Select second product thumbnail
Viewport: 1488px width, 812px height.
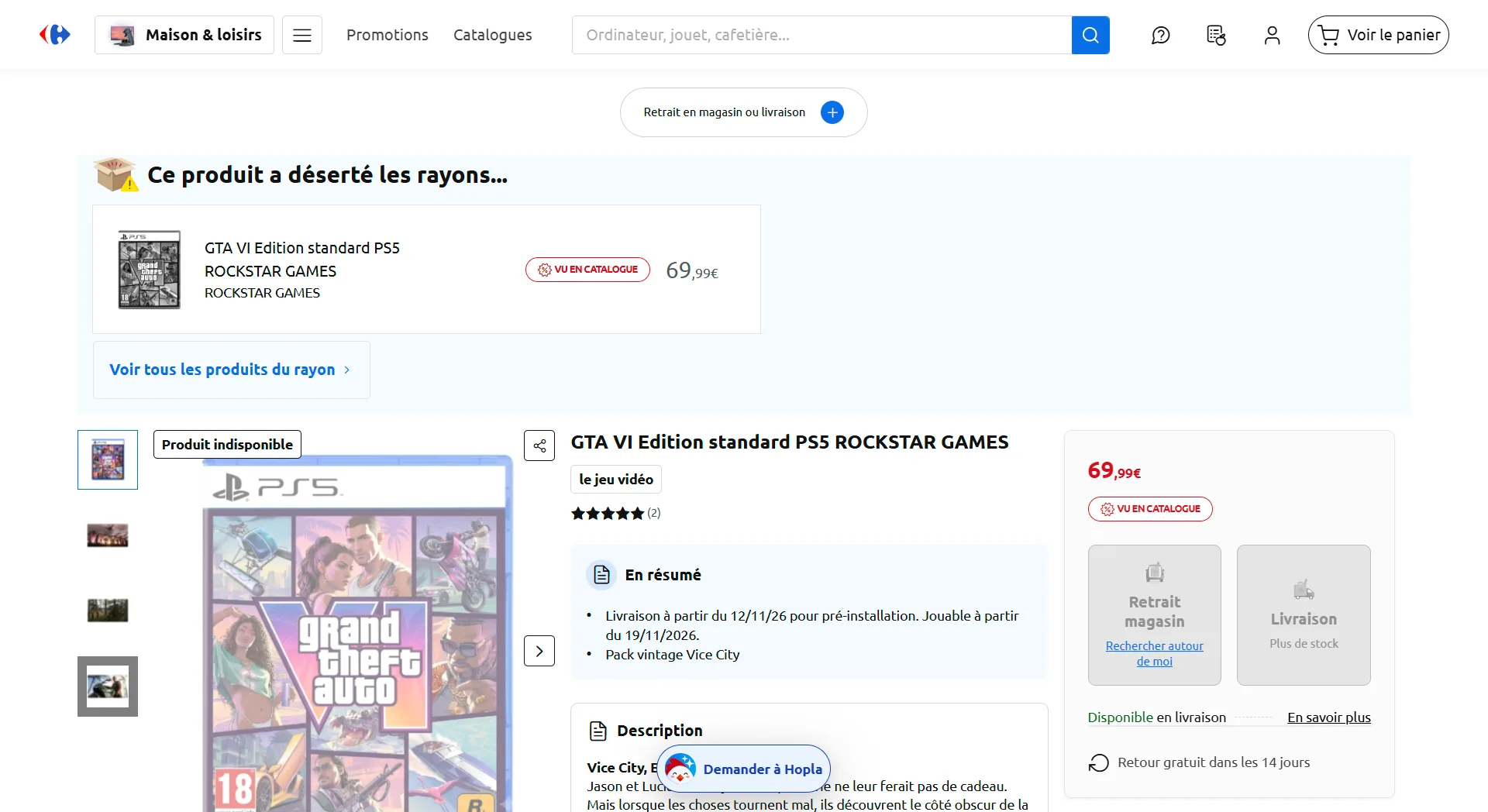coord(108,535)
